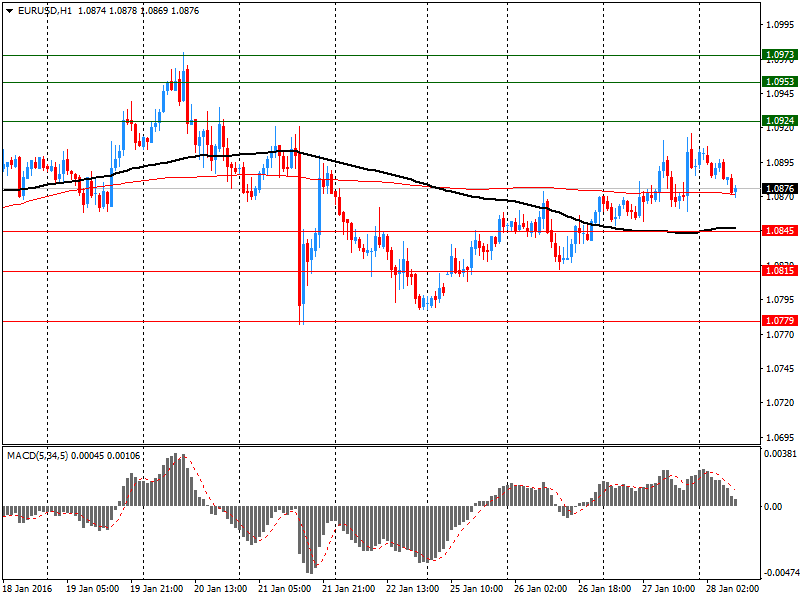Click the 1.0745 price scale value
This screenshot has height=600, width=800.
pos(780,369)
